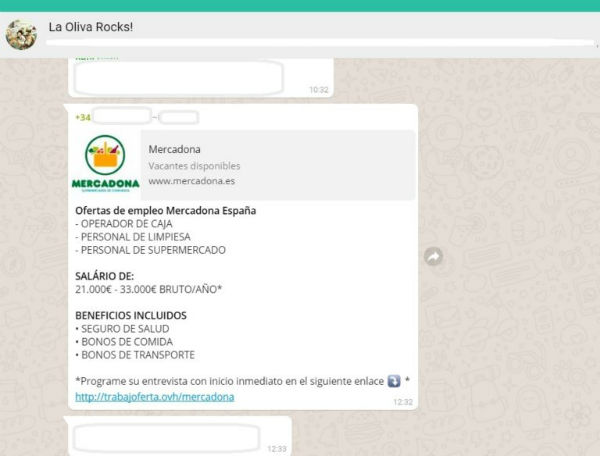Click the www.mercadona.es preview URL
This screenshot has height=456, width=600.
point(191,182)
